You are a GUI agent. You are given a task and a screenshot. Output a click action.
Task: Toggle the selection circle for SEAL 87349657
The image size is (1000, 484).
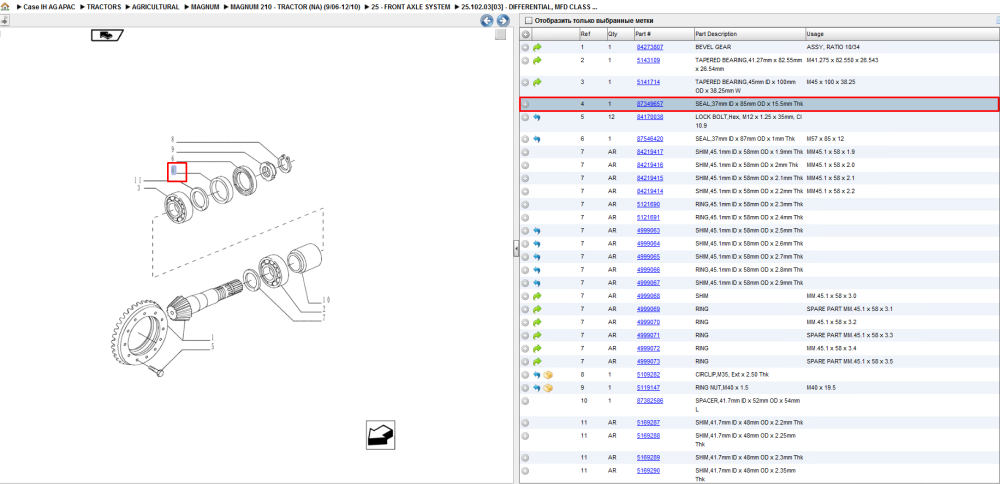pos(526,104)
